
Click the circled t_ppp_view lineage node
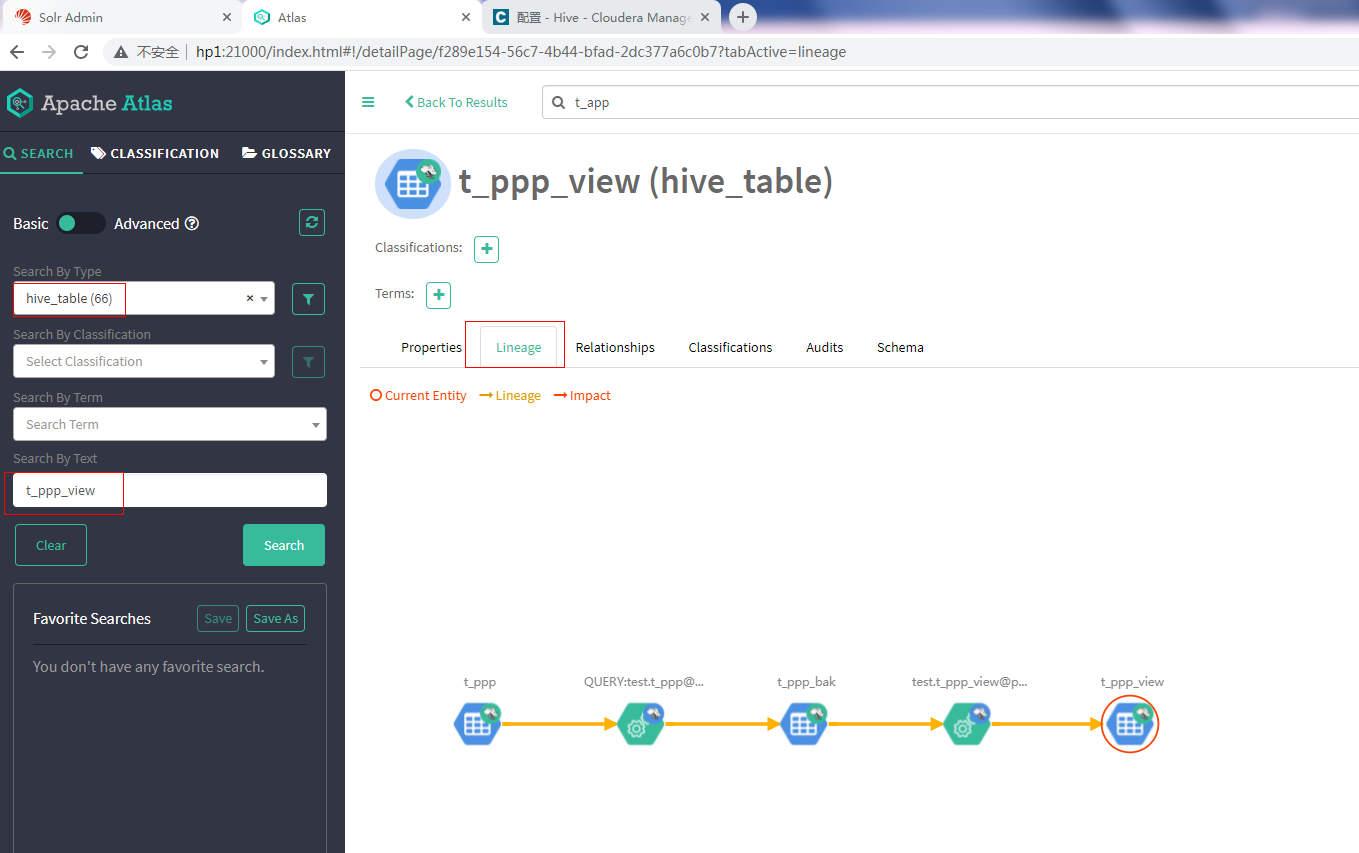tap(1130, 724)
